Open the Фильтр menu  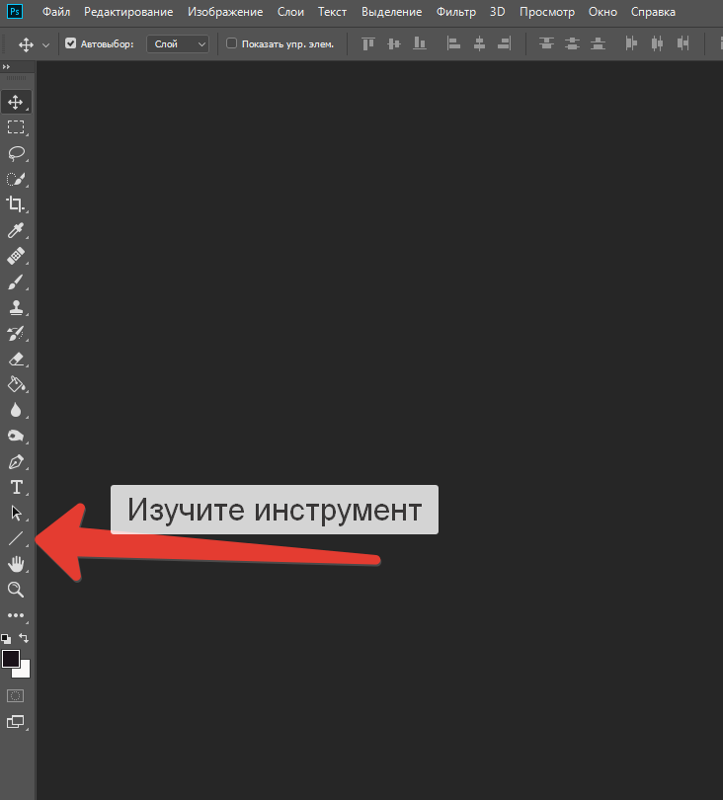456,12
